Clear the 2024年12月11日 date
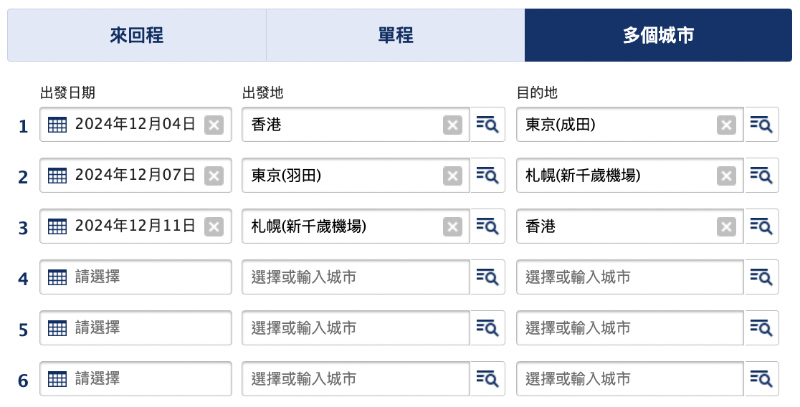Viewport: 800px width, 407px height. pyautogui.click(x=214, y=226)
